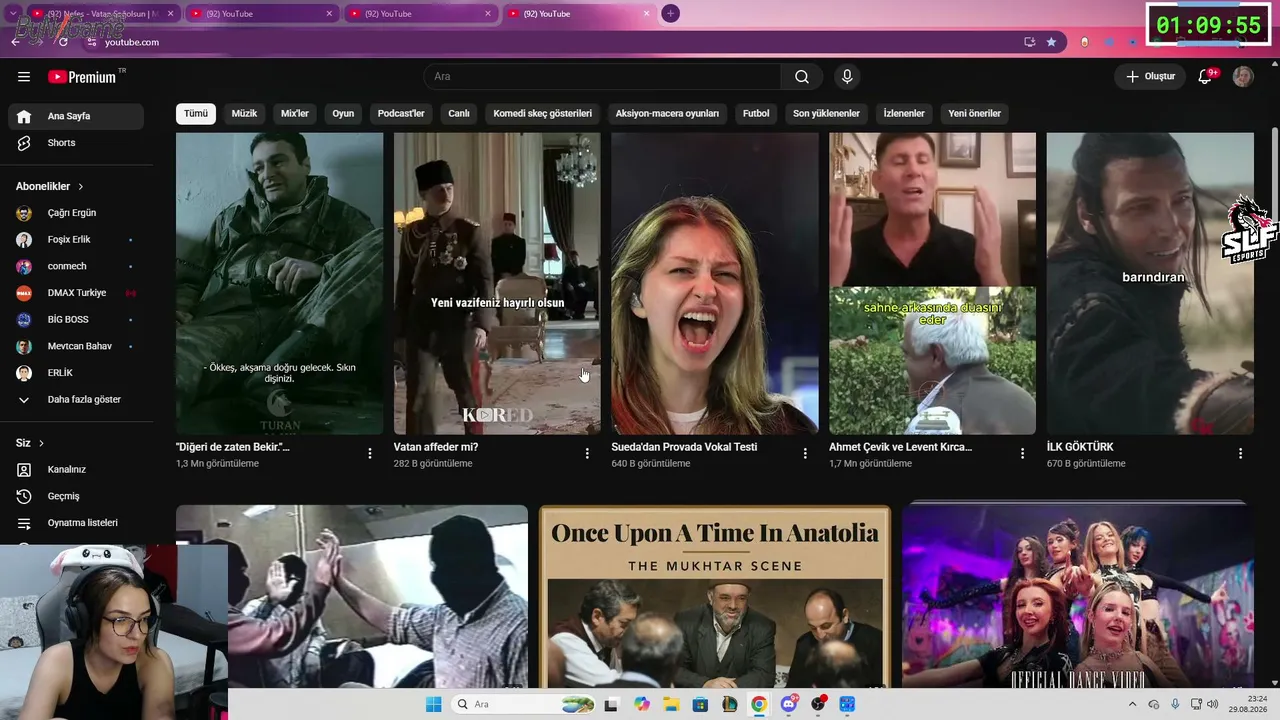Screen dimensions: 1280x720
Task: Select the İzlenenler filter chip
Action: coord(904,113)
